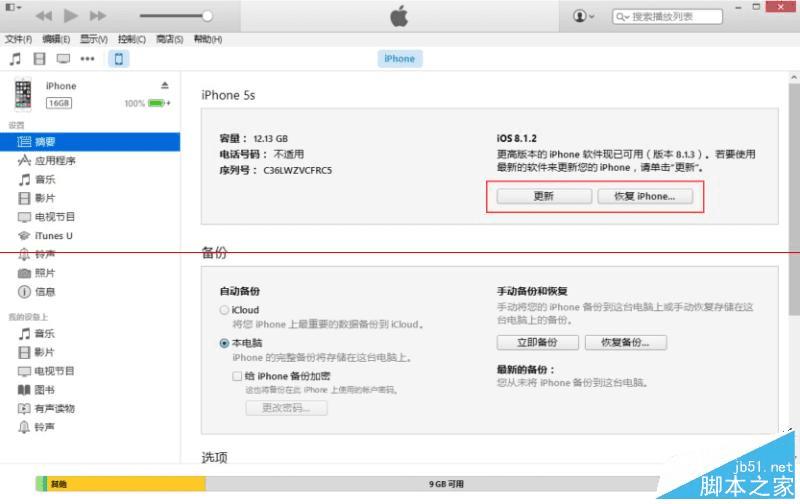The width and height of the screenshot is (800, 504).
Task: Open the 控制(C) menu
Action: [x=132, y=39]
